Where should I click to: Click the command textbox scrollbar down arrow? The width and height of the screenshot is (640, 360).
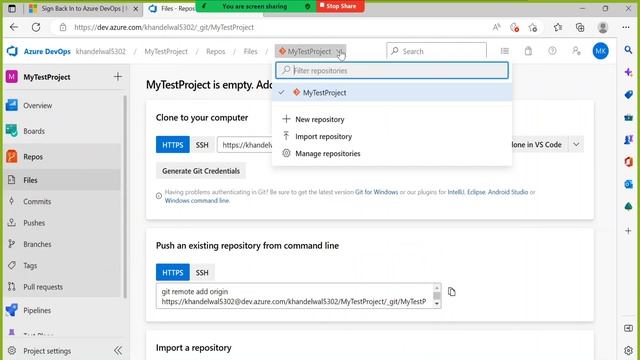pos(437,304)
